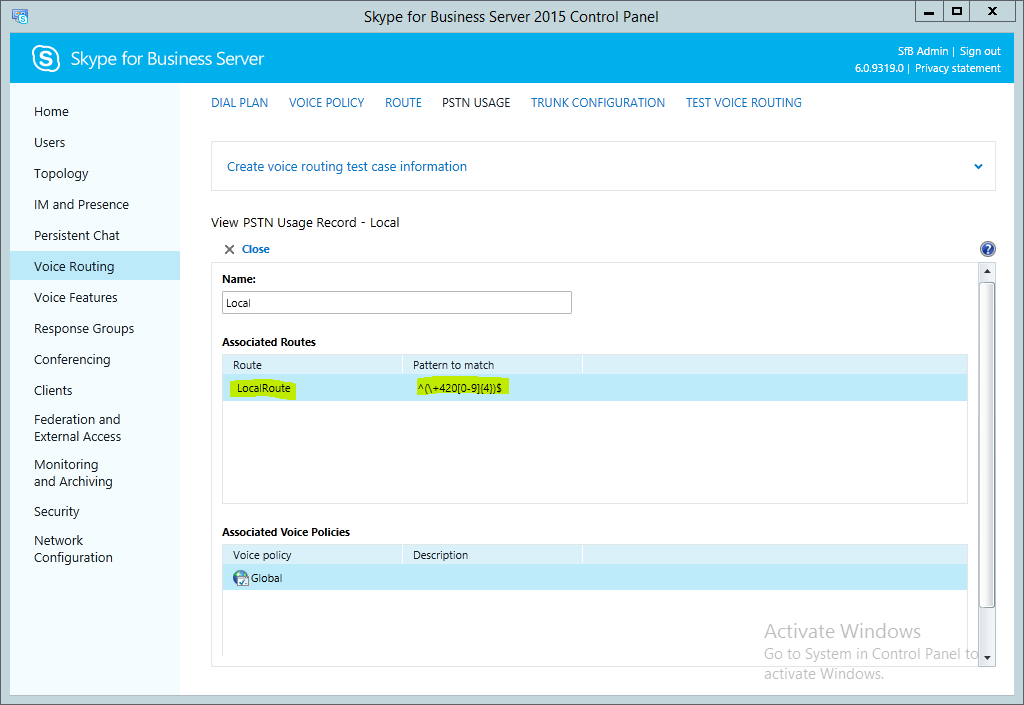The image size is (1024, 705).
Task: Click the Skype for Business logo icon
Action: 46,59
